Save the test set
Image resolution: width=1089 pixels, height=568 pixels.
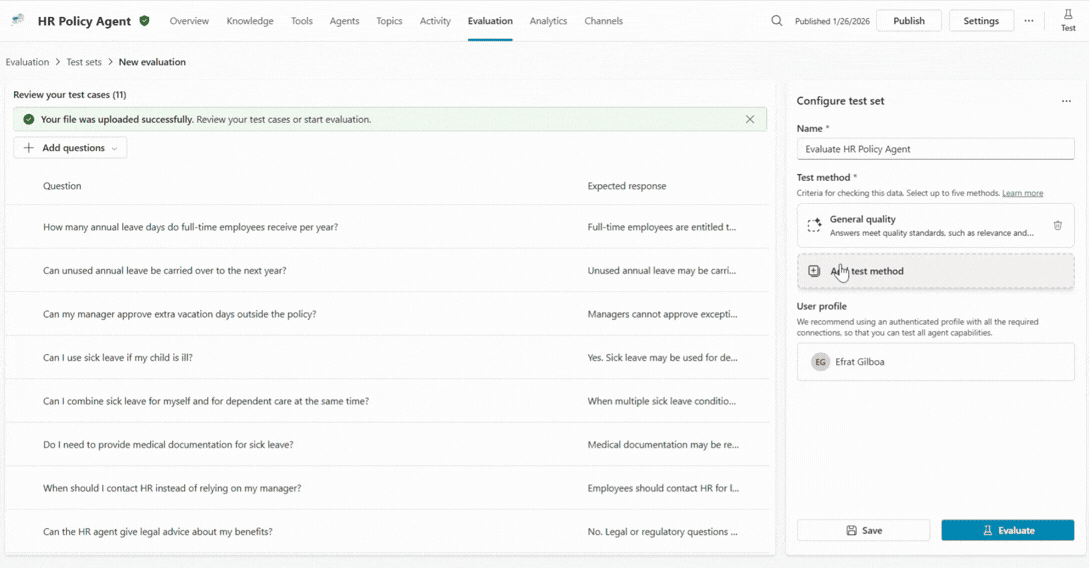(863, 530)
